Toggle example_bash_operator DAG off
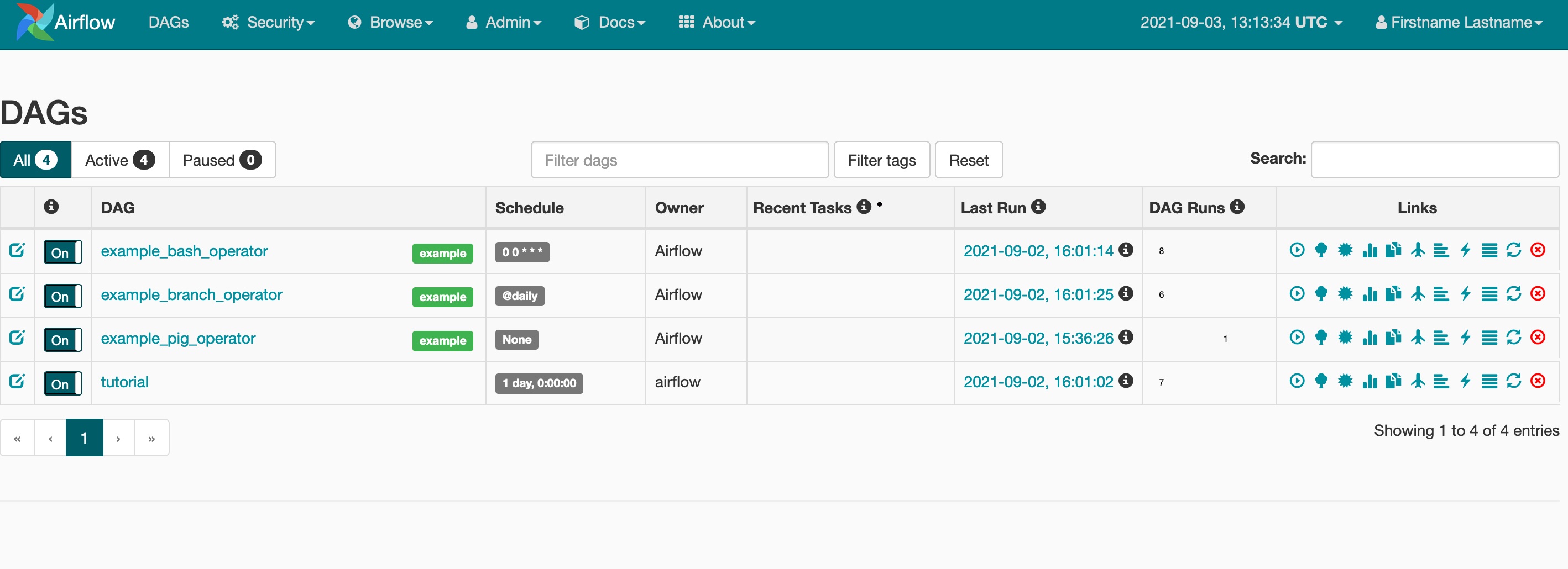 [62, 252]
